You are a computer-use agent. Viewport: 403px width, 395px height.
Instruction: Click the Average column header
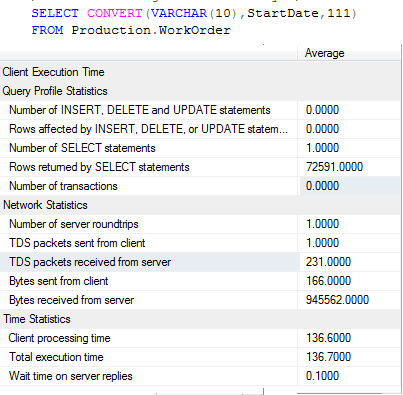tap(324, 53)
